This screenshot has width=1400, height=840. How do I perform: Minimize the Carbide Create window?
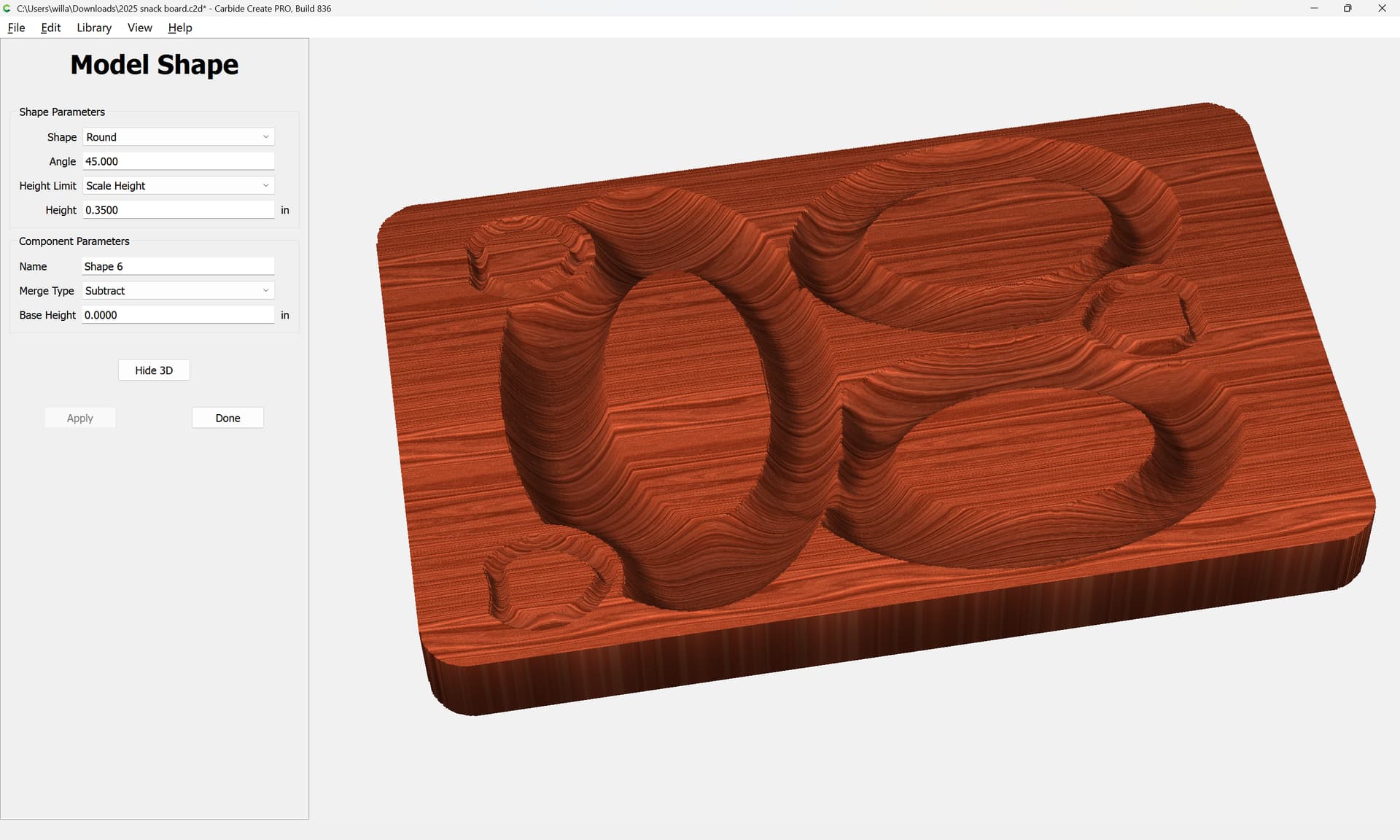(1314, 8)
